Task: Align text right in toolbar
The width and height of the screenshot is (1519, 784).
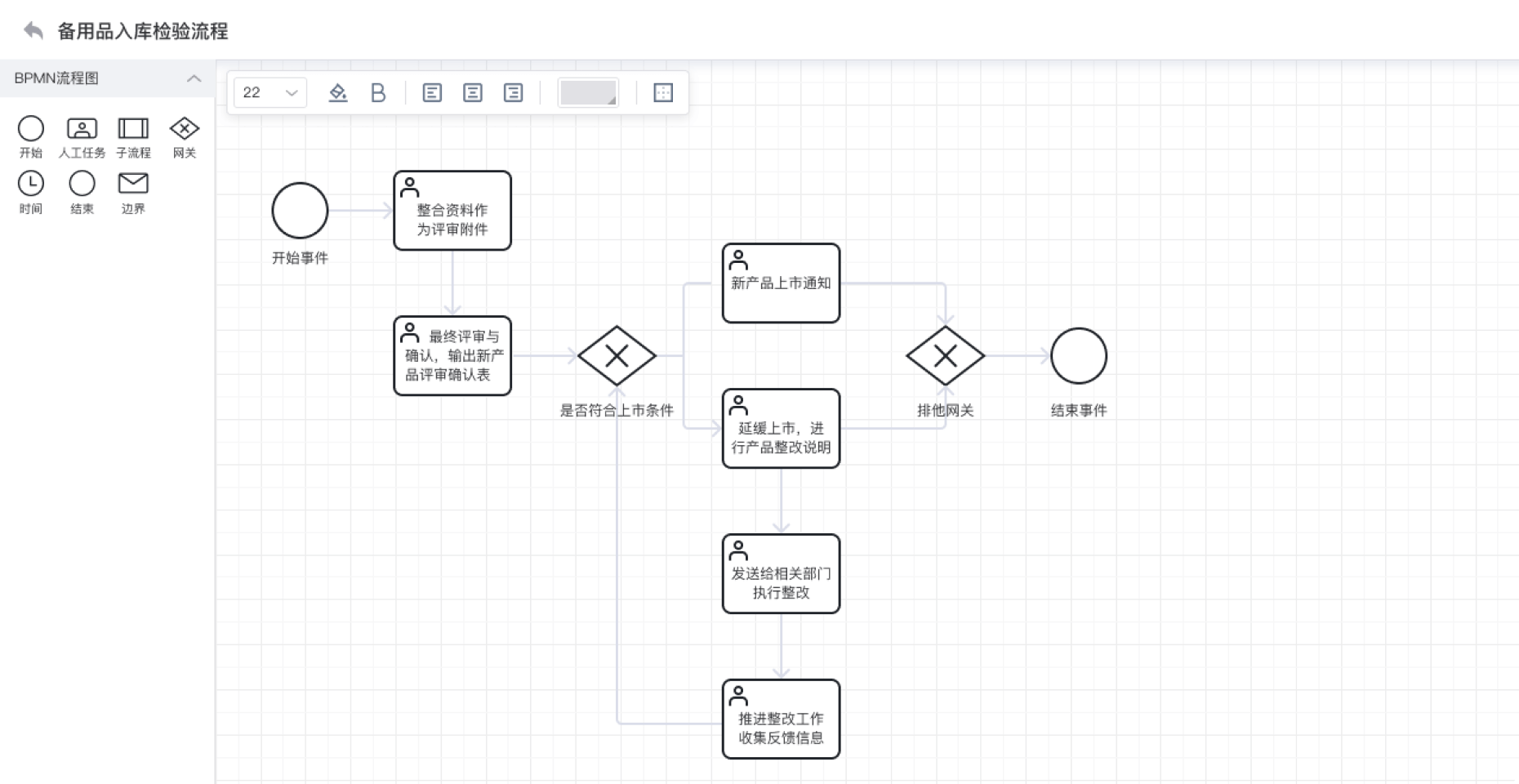Action: pyautogui.click(x=513, y=92)
